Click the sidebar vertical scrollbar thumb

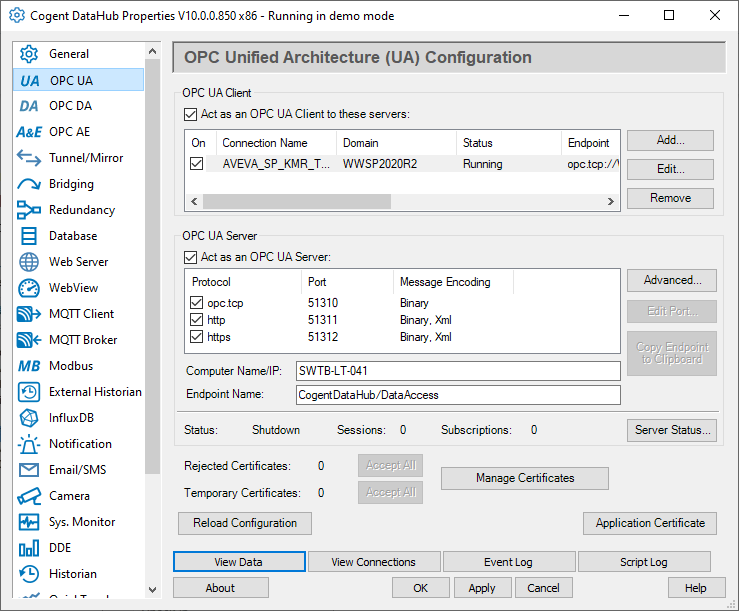pyautogui.click(x=152, y=266)
